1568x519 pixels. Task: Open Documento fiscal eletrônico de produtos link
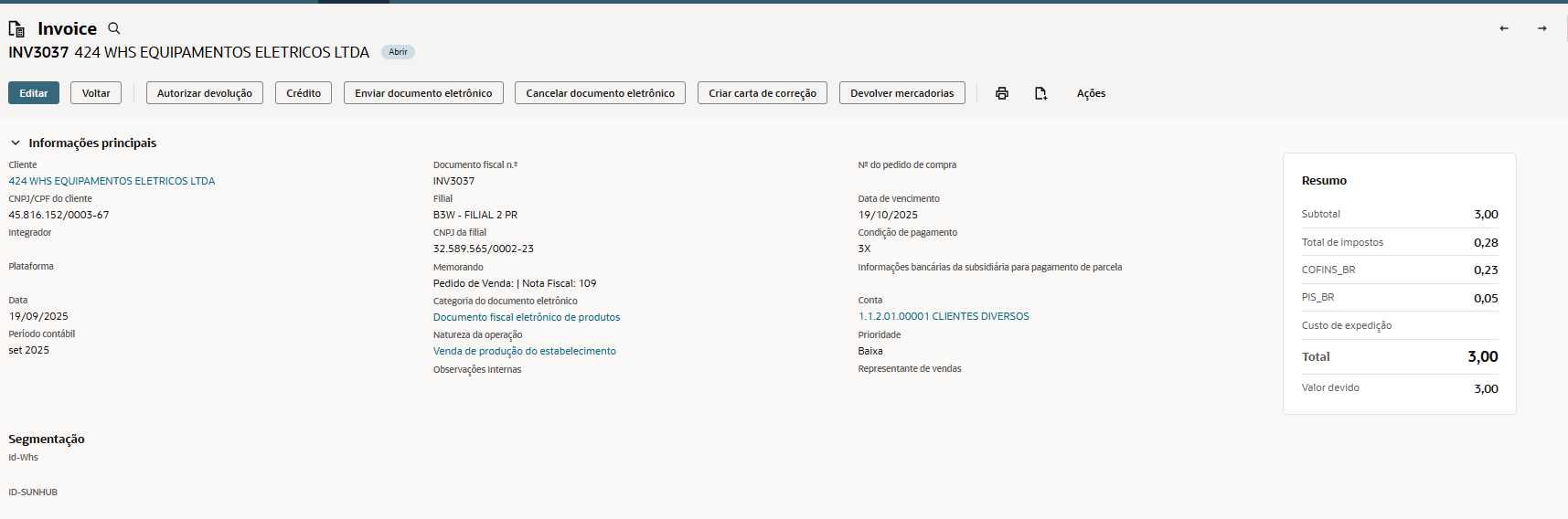point(527,317)
